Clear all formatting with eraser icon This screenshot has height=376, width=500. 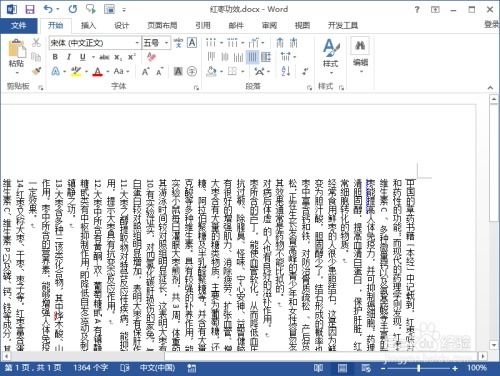coord(151,57)
